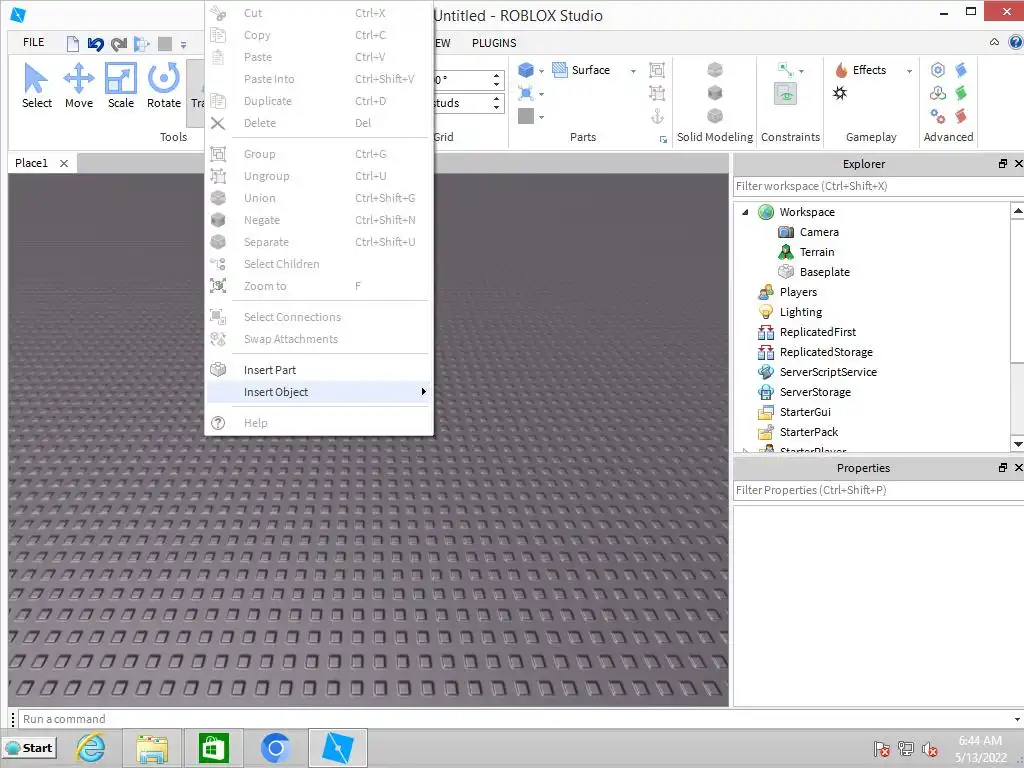
Task: Open the Material icon in Parts
Action: coord(526,93)
